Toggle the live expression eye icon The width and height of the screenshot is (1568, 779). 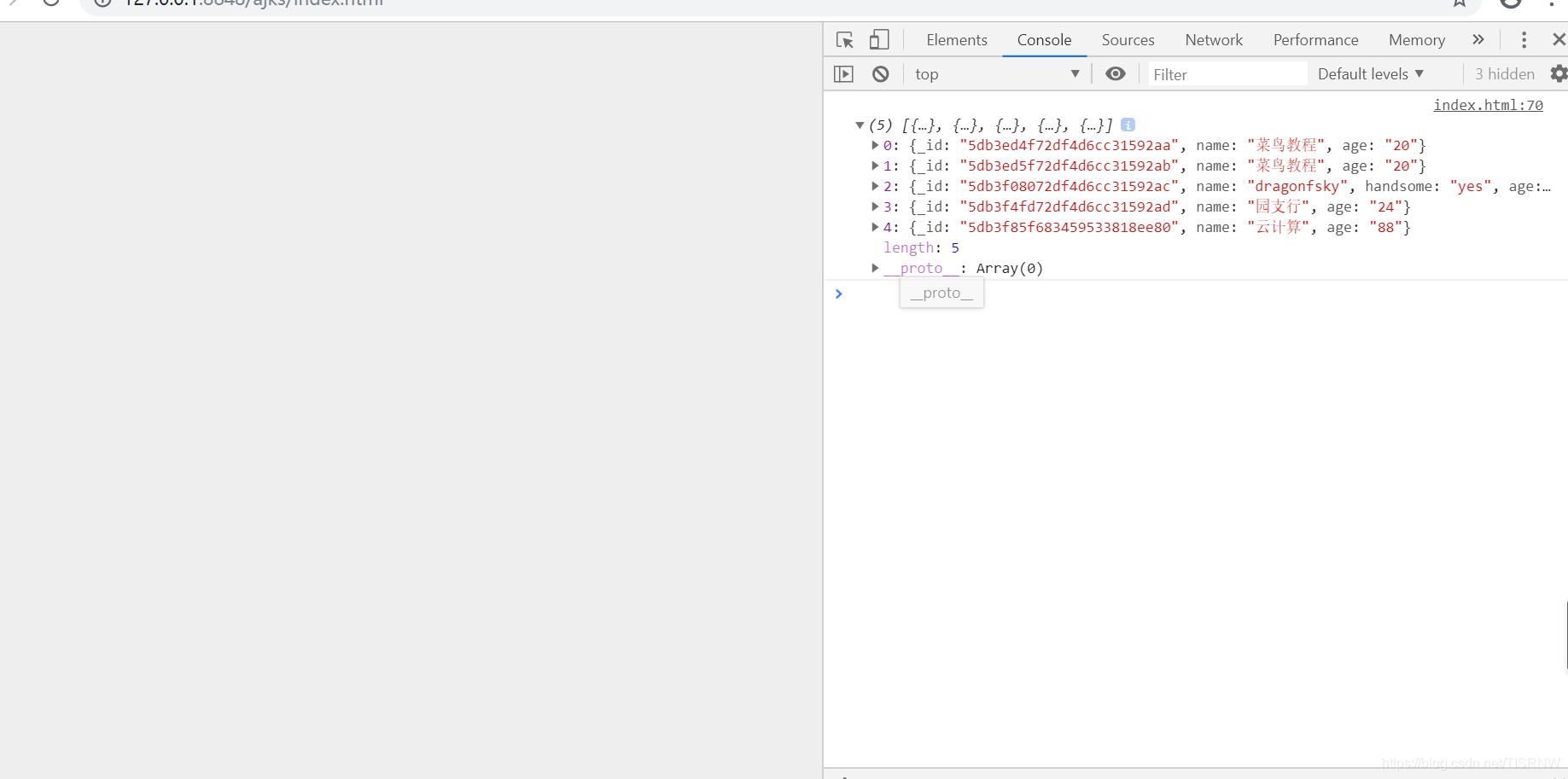tap(1116, 74)
